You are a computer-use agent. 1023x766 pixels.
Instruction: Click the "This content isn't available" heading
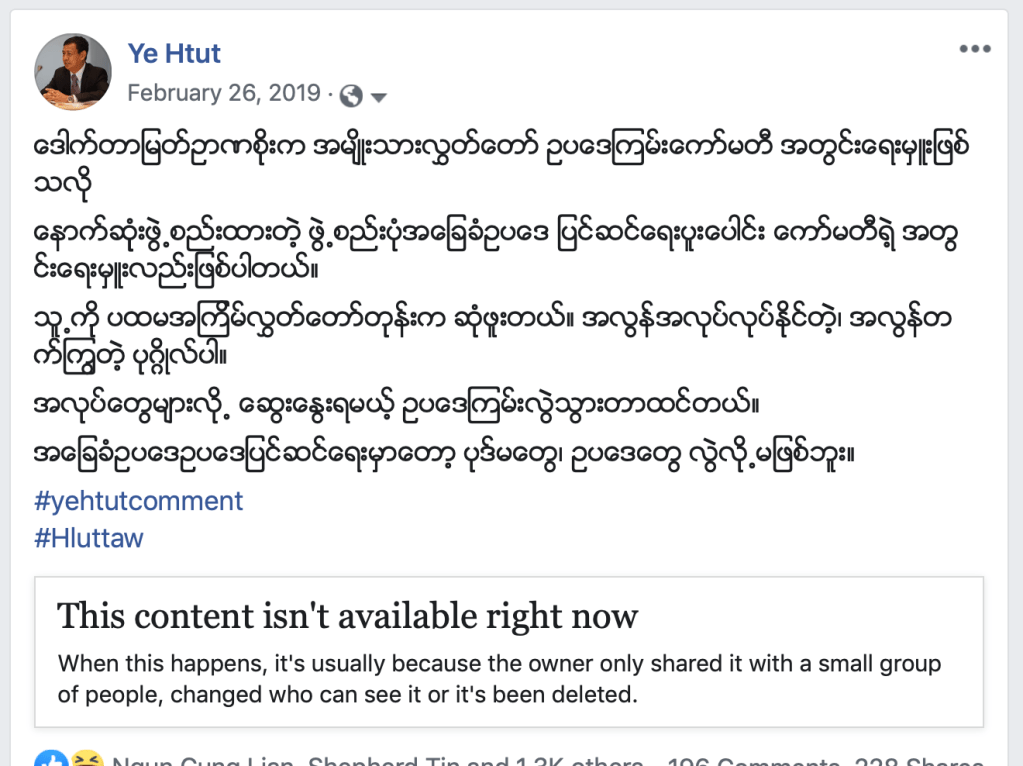[x=347, y=615]
